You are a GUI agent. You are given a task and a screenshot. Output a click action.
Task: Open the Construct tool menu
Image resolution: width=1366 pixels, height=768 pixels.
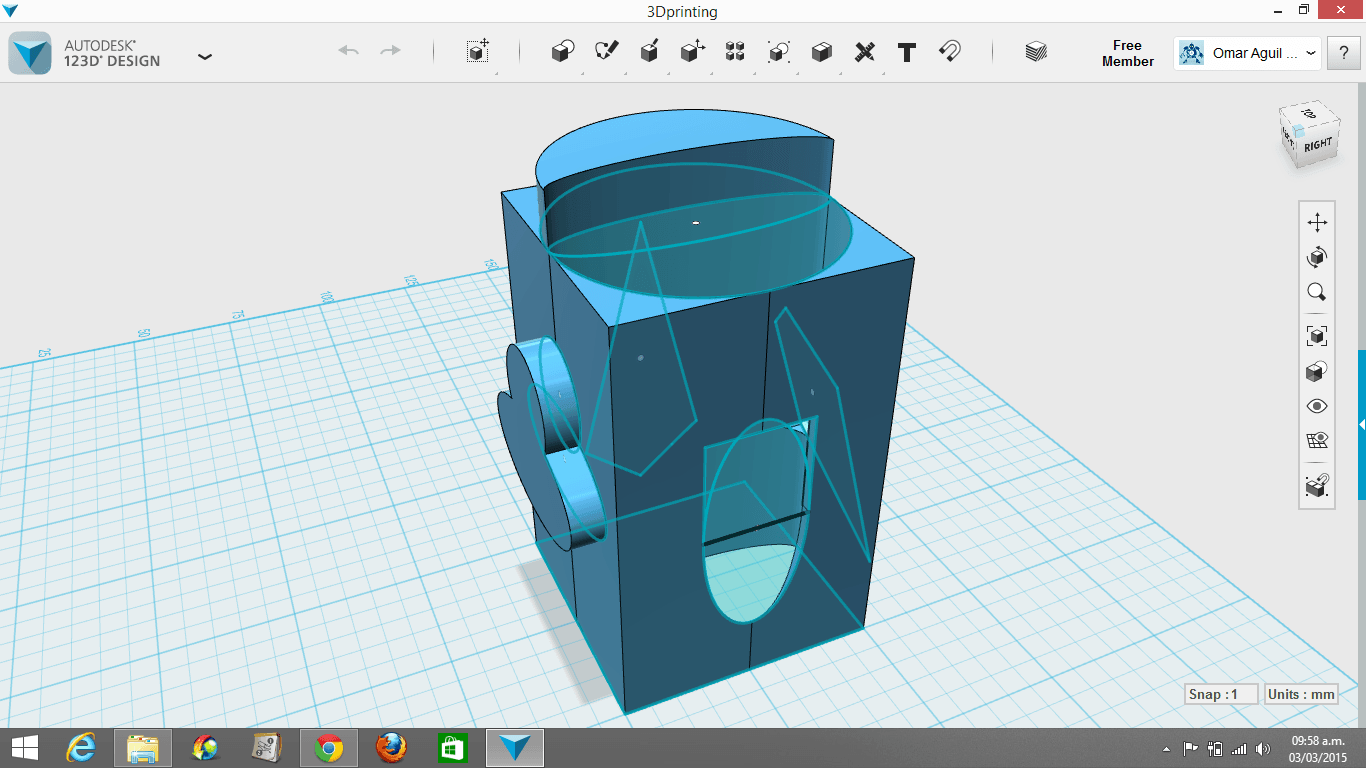(x=649, y=52)
